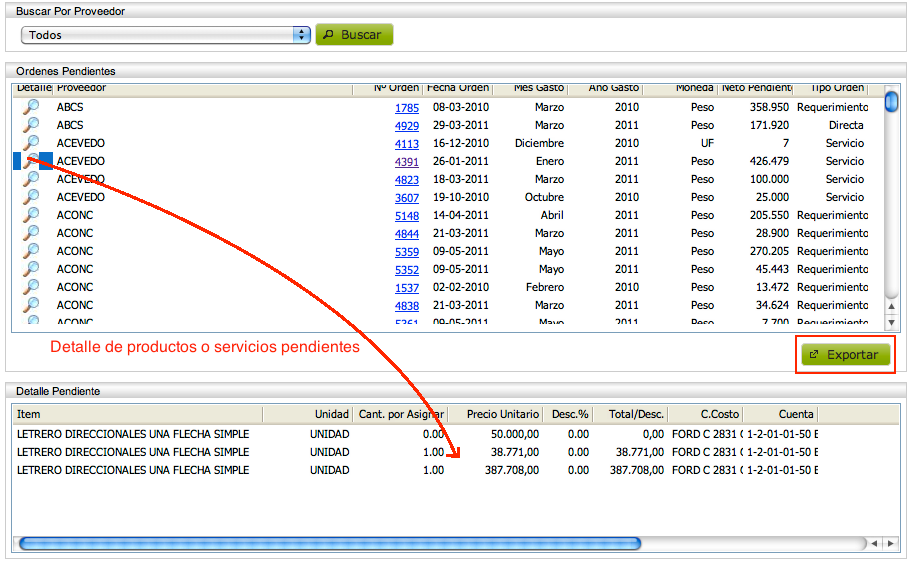Sort by Año Gasto column header
Screen dimensions: 912x563
click(605, 88)
